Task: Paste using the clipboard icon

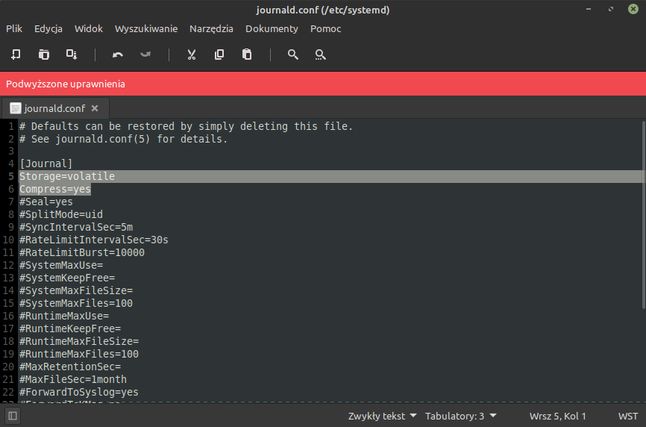Action: (x=247, y=54)
